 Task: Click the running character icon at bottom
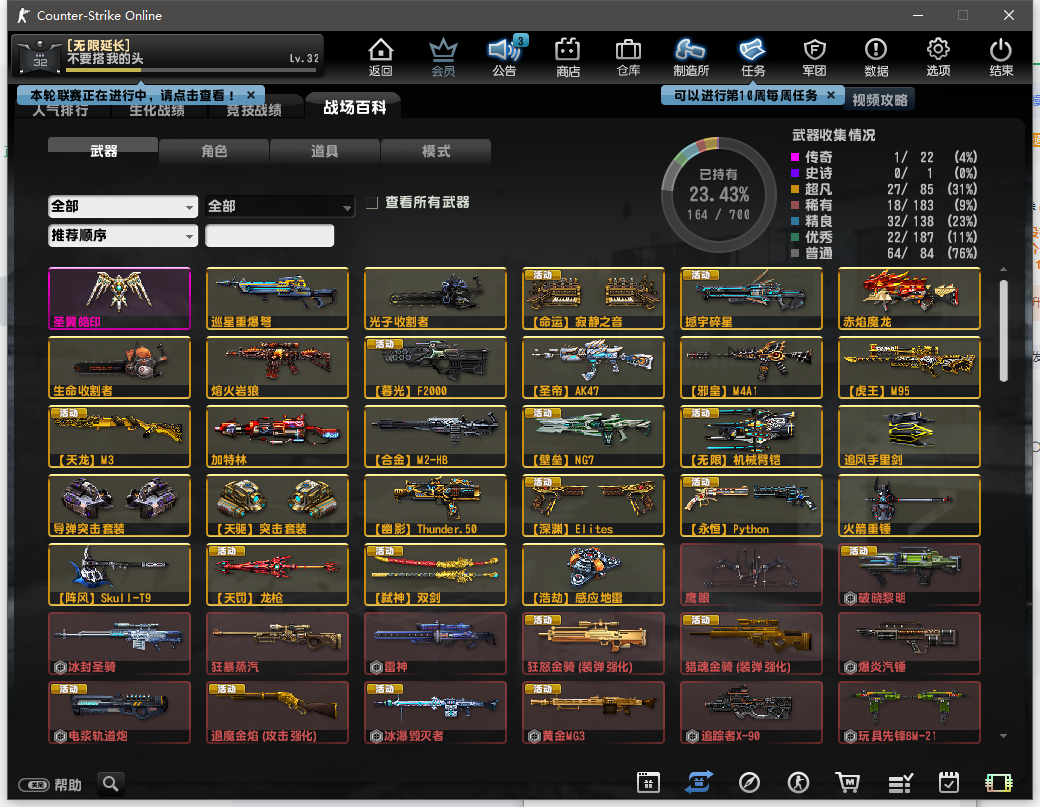(x=798, y=782)
